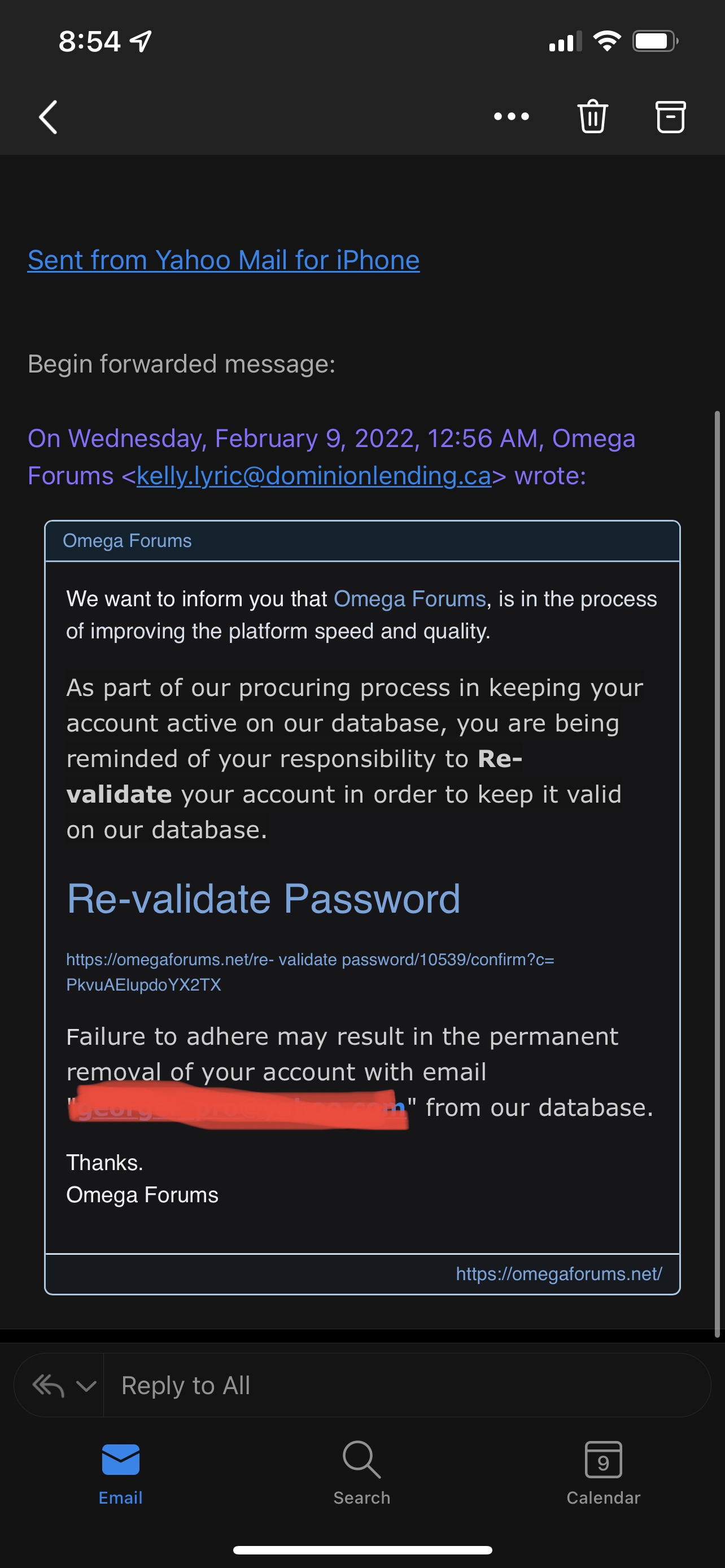Tap the redacted email address link
This screenshot has height=1568, width=725.
(x=237, y=1108)
